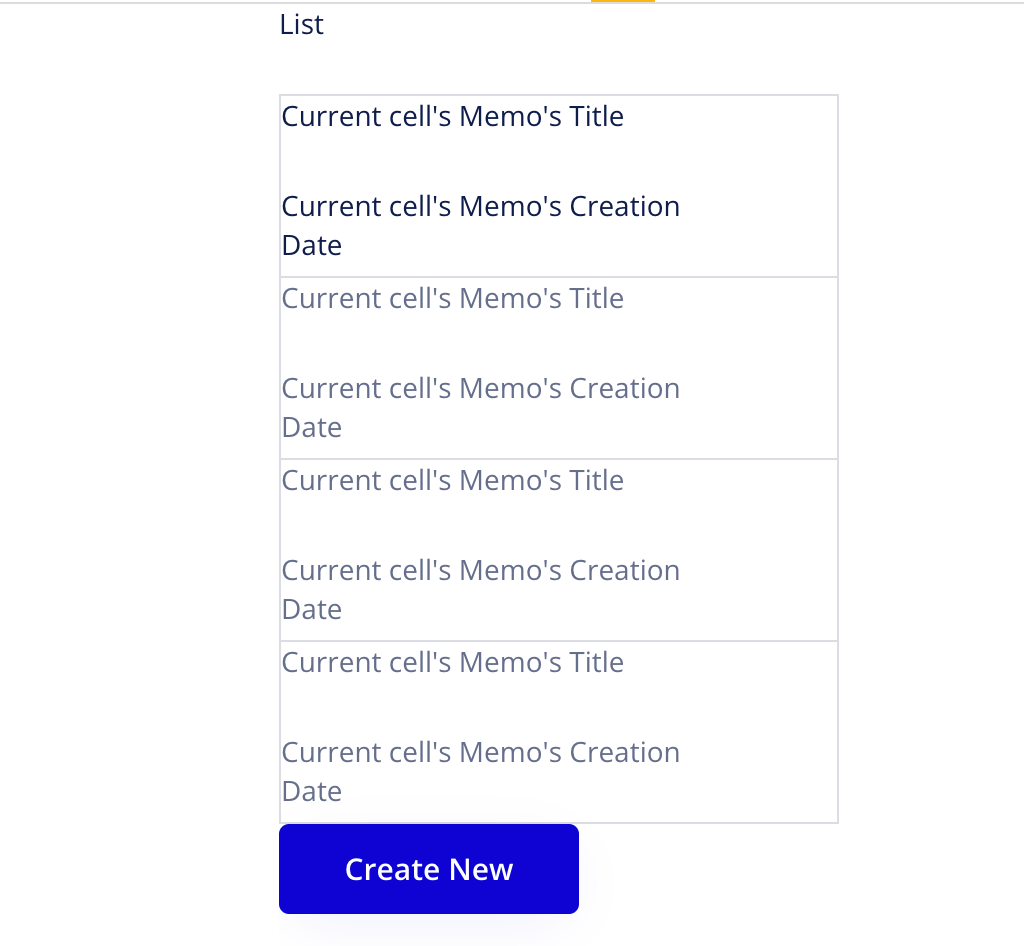The image size is (1024, 946).
Task: Click the word Date in third list cell
Action: pos(311,610)
